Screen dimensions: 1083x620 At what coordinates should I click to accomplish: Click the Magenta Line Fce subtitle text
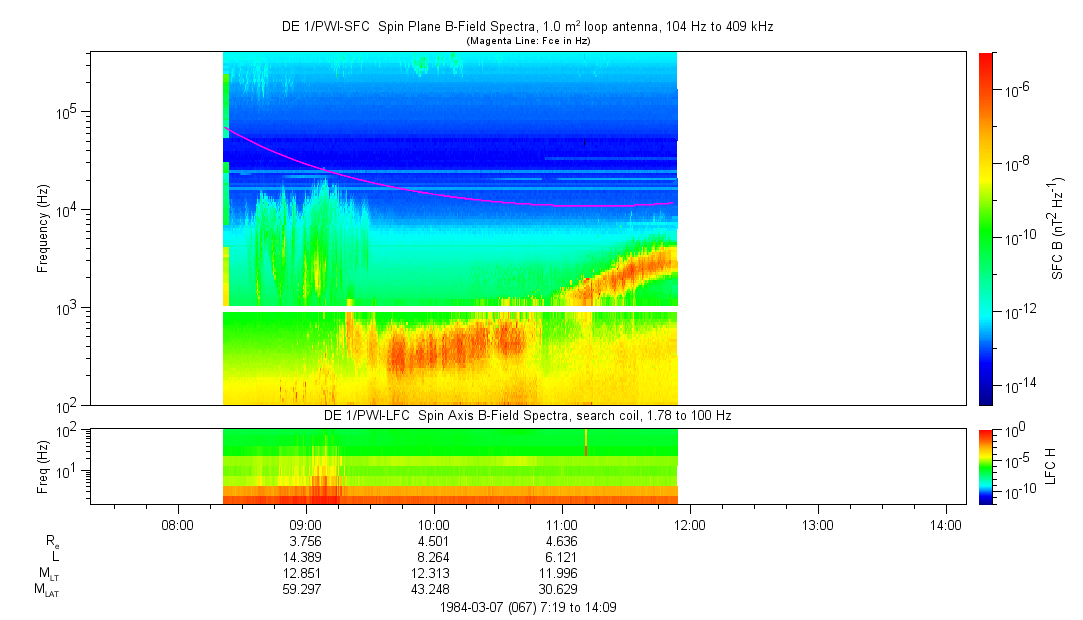coord(527,41)
